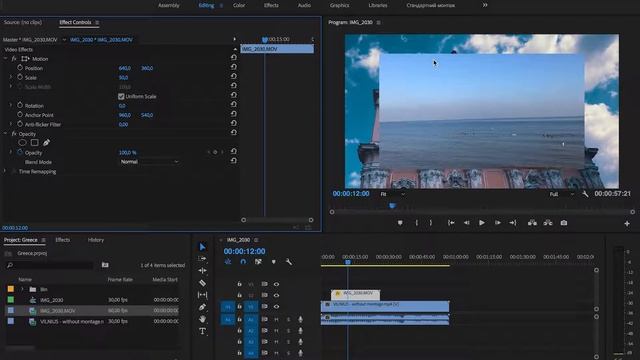Expand Time Remapping effect
The image size is (640, 360).
[5, 171]
